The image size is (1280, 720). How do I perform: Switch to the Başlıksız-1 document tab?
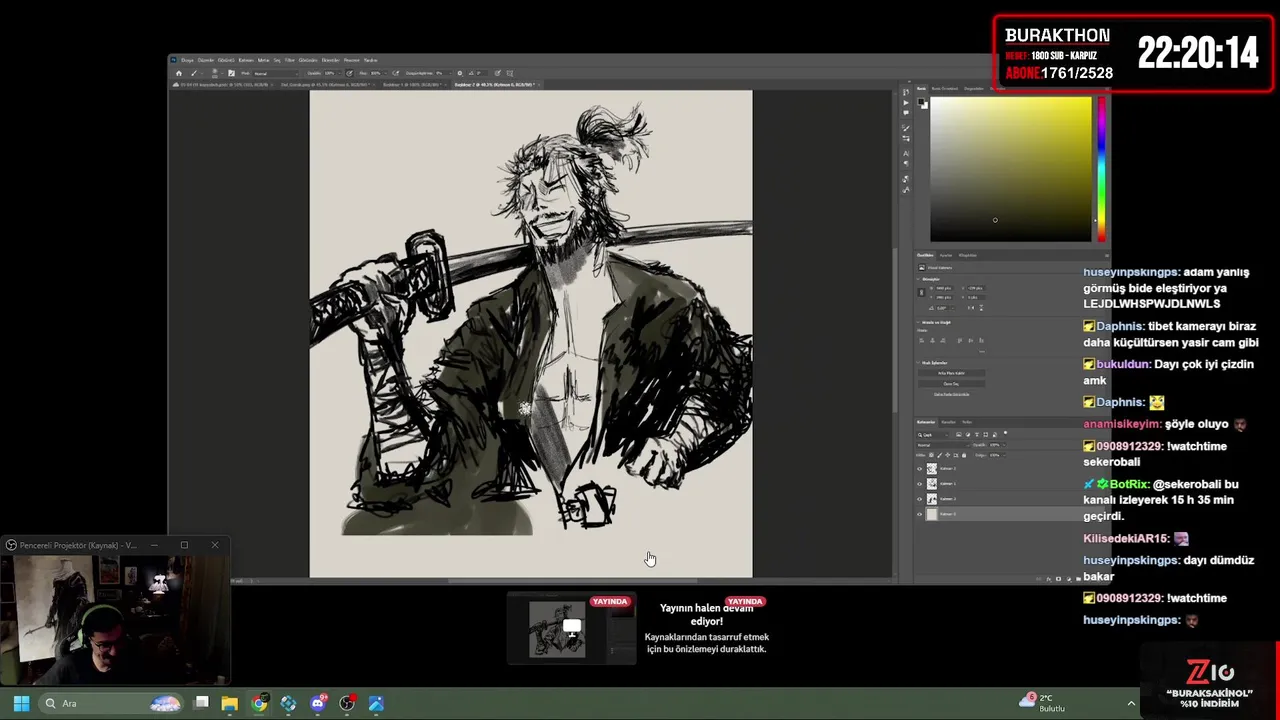(412, 84)
